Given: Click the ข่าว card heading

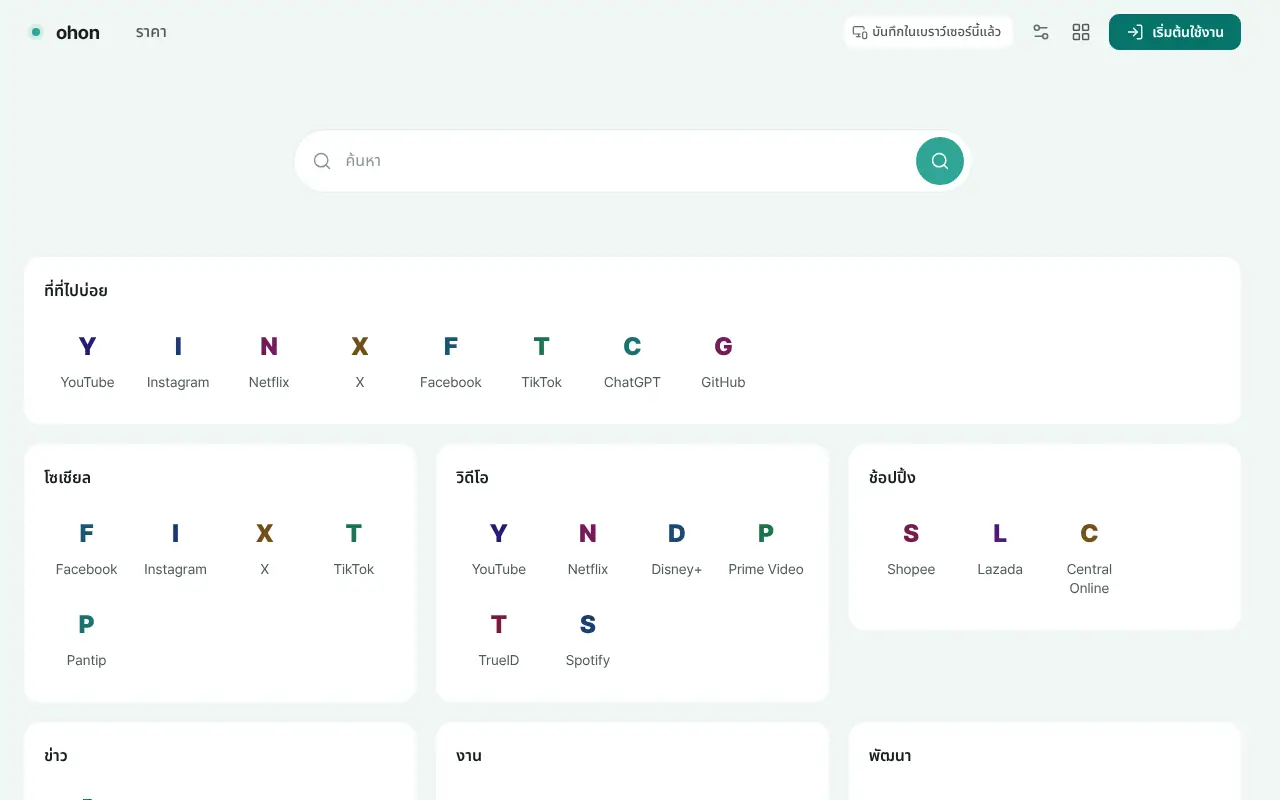Looking at the screenshot, I should coord(56,756).
